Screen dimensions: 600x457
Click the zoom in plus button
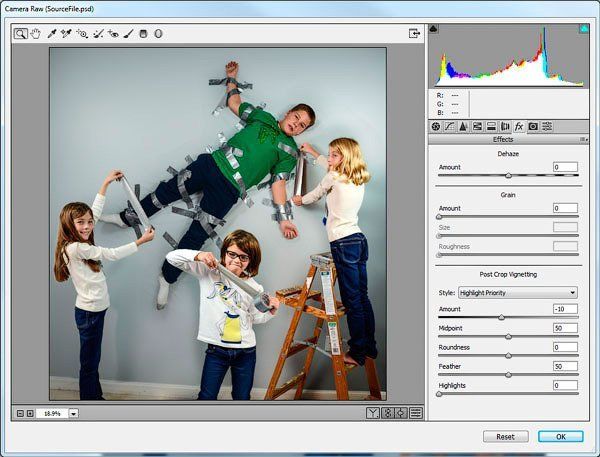point(30,413)
